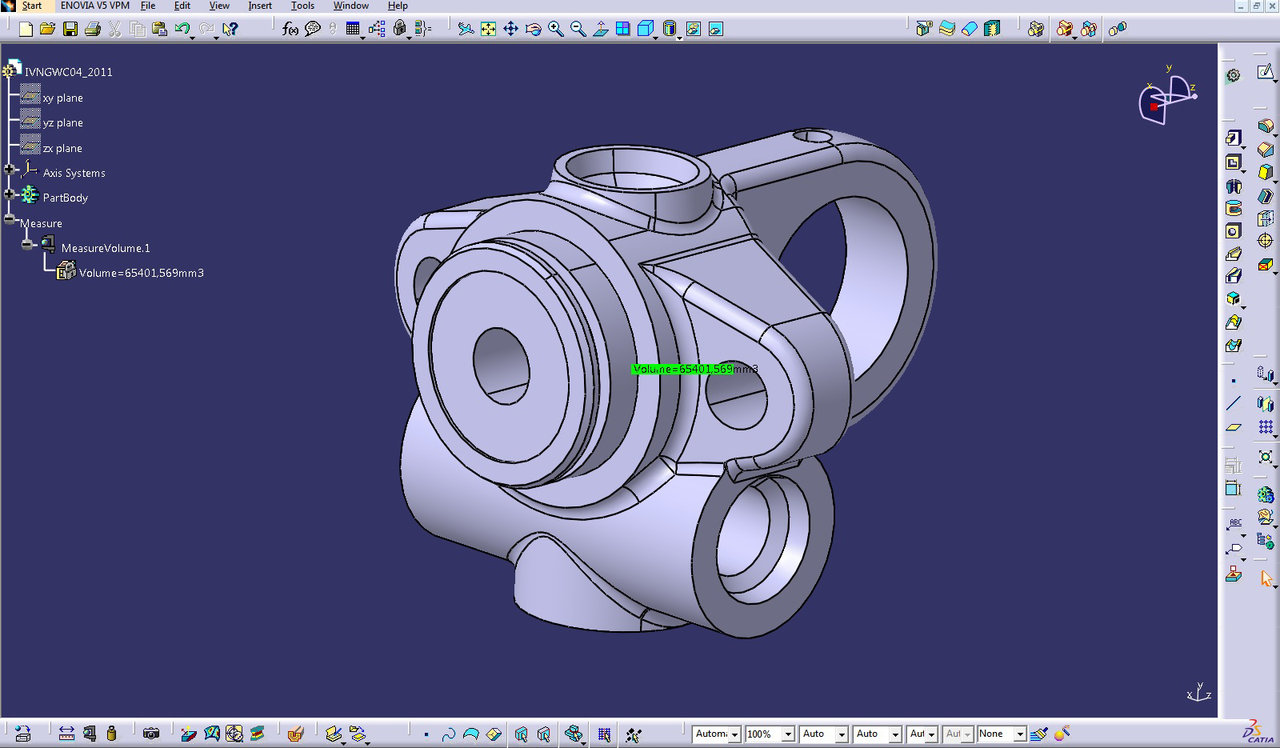Open the 100% transparency dropdown
The image size is (1280, 748).
pyautogui.click(x=787, y=734)
